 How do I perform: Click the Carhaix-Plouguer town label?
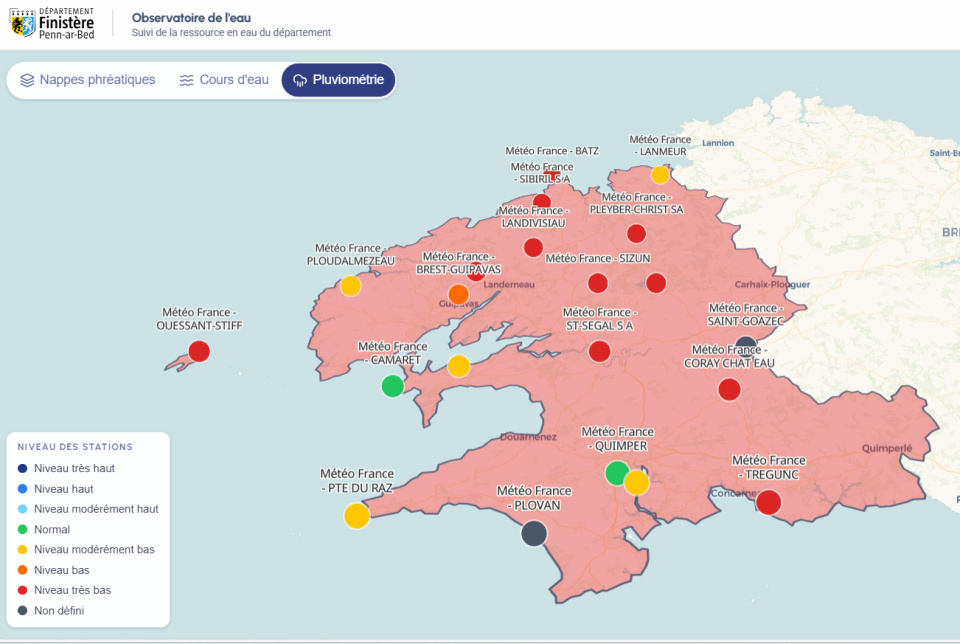772,284
